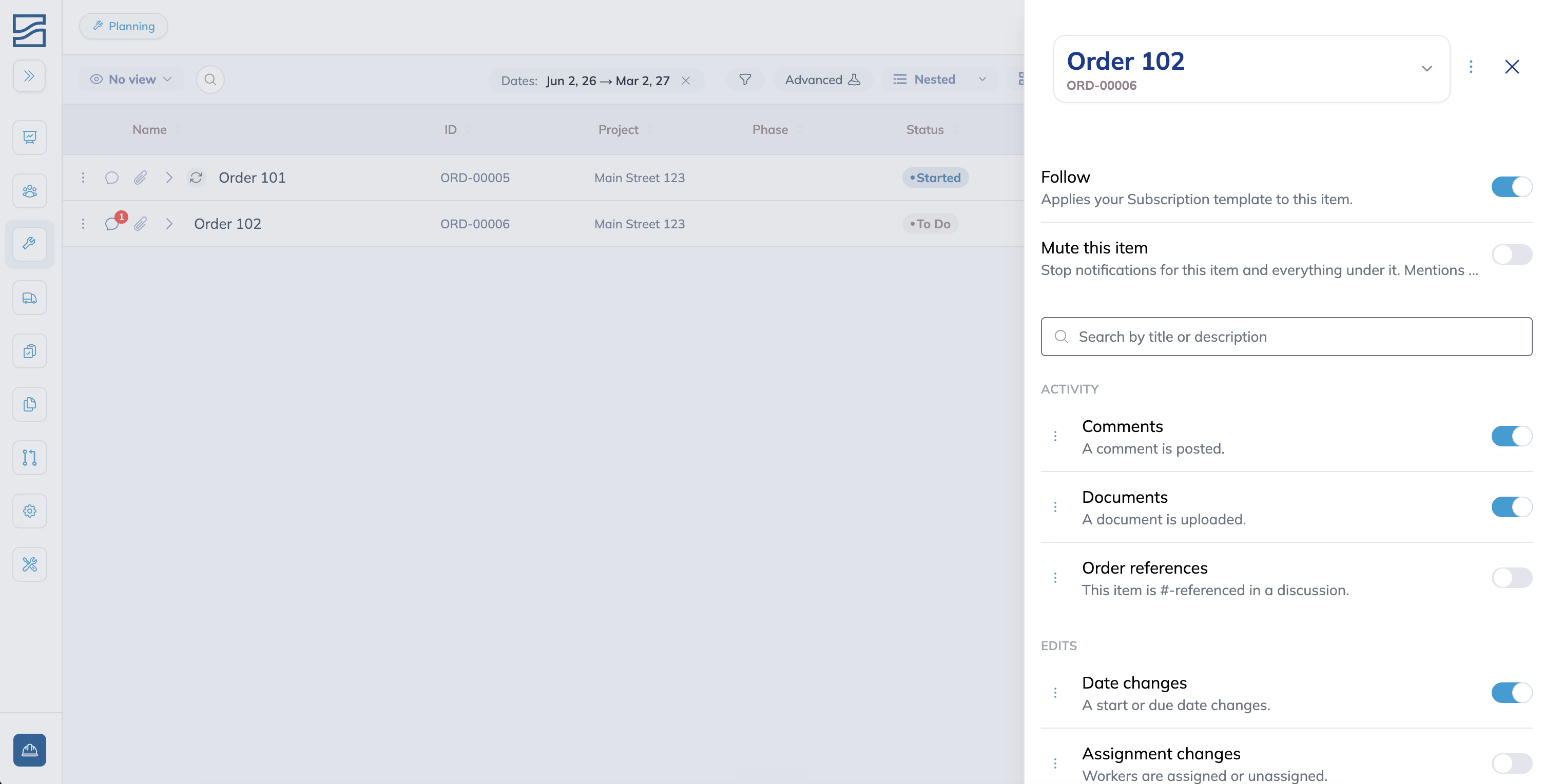Sort by the Project column header
The width and height of the screenshot is (1543, 784).
[x=625, y=129]
